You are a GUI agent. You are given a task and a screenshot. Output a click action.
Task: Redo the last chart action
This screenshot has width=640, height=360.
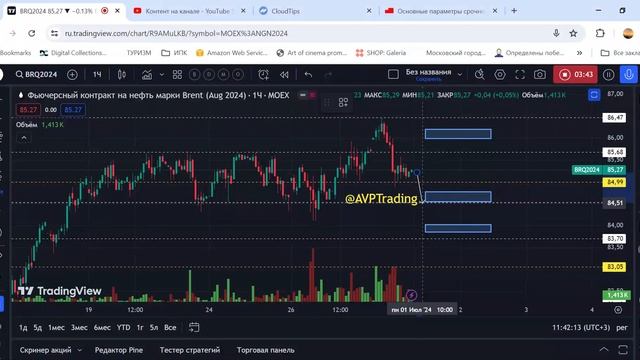tap(328, 74)
